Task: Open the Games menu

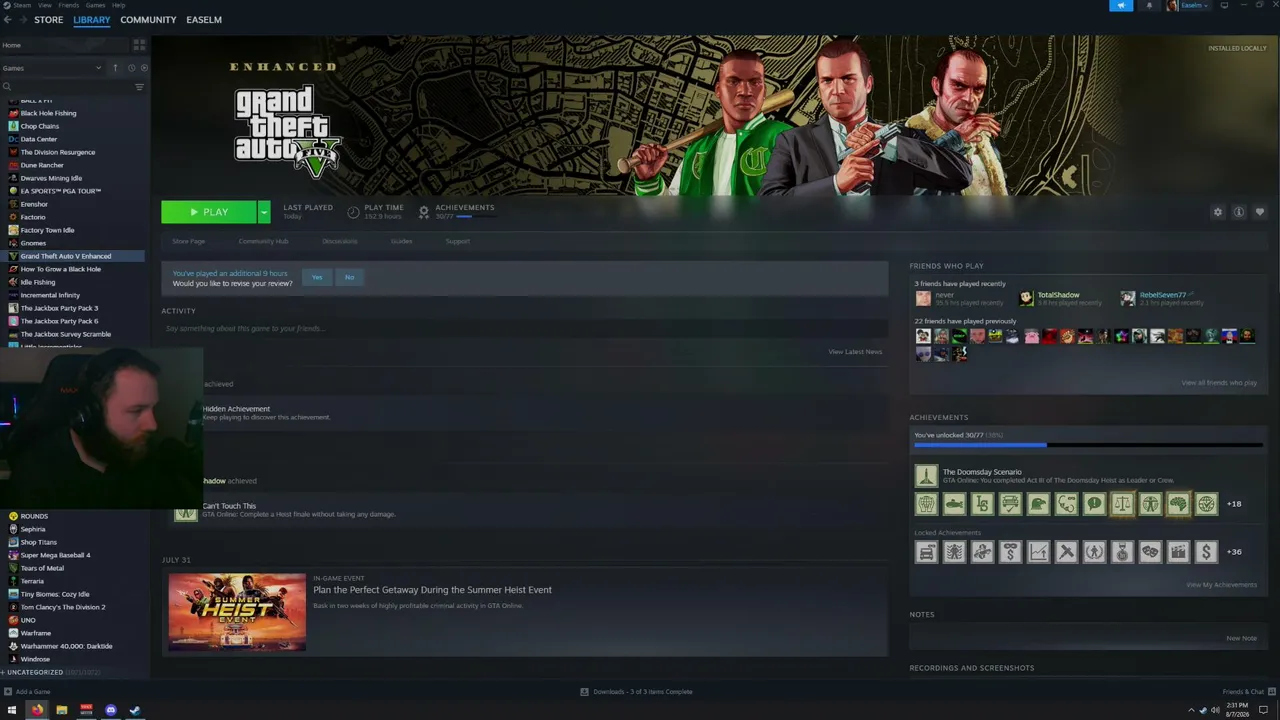Action: click(x=96, y=5)
